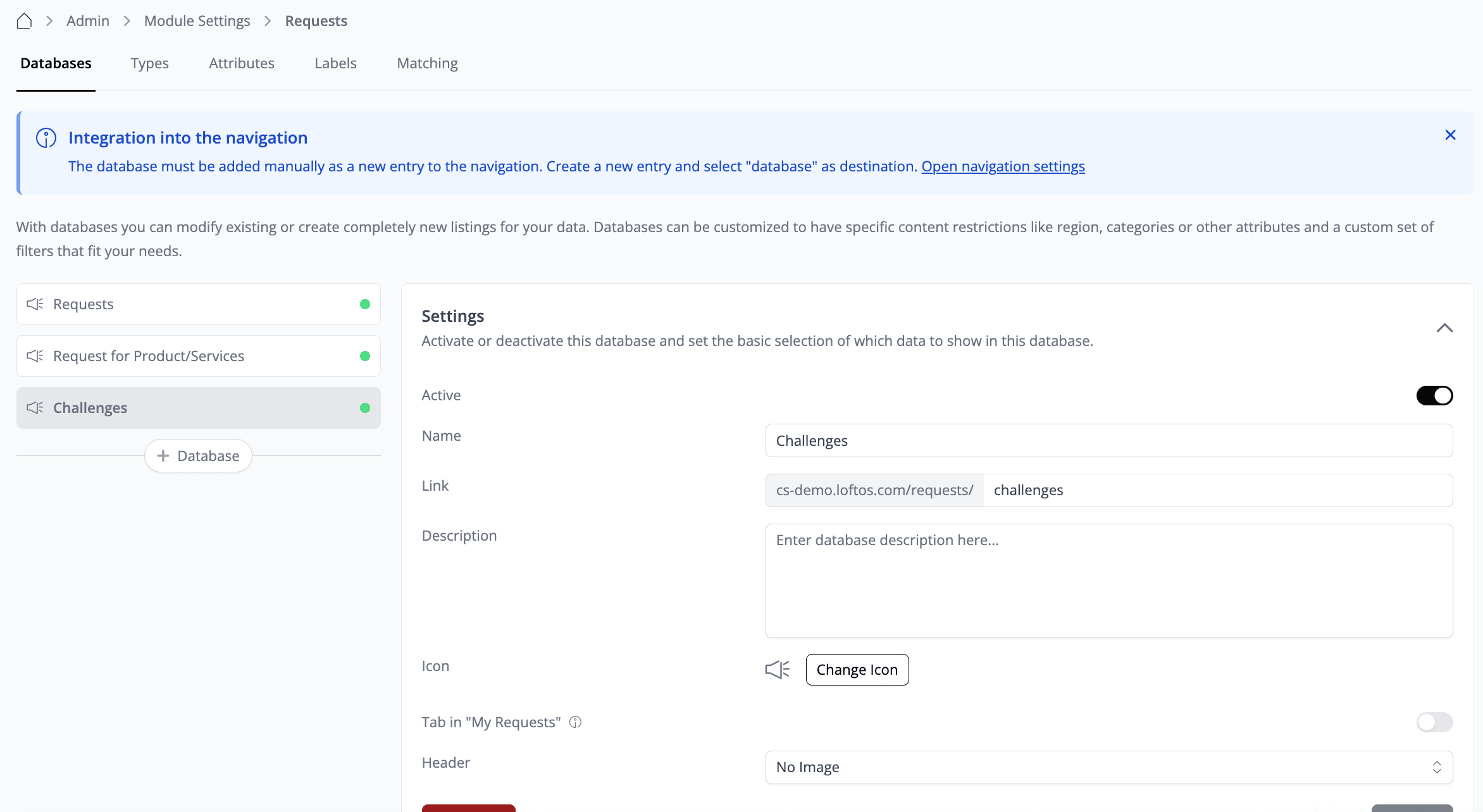Click megaphone icon preview beside Change Icon
The image size is (1483, 812).
[778, 670]
